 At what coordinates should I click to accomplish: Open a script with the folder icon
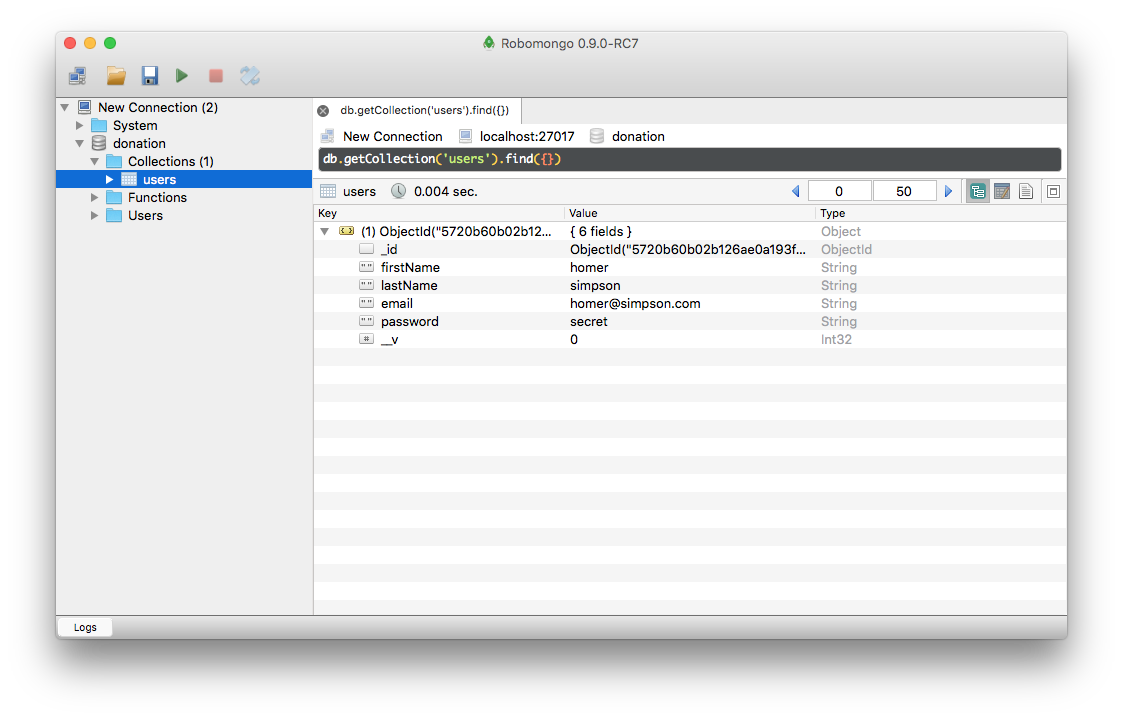(x=116, y=76)
